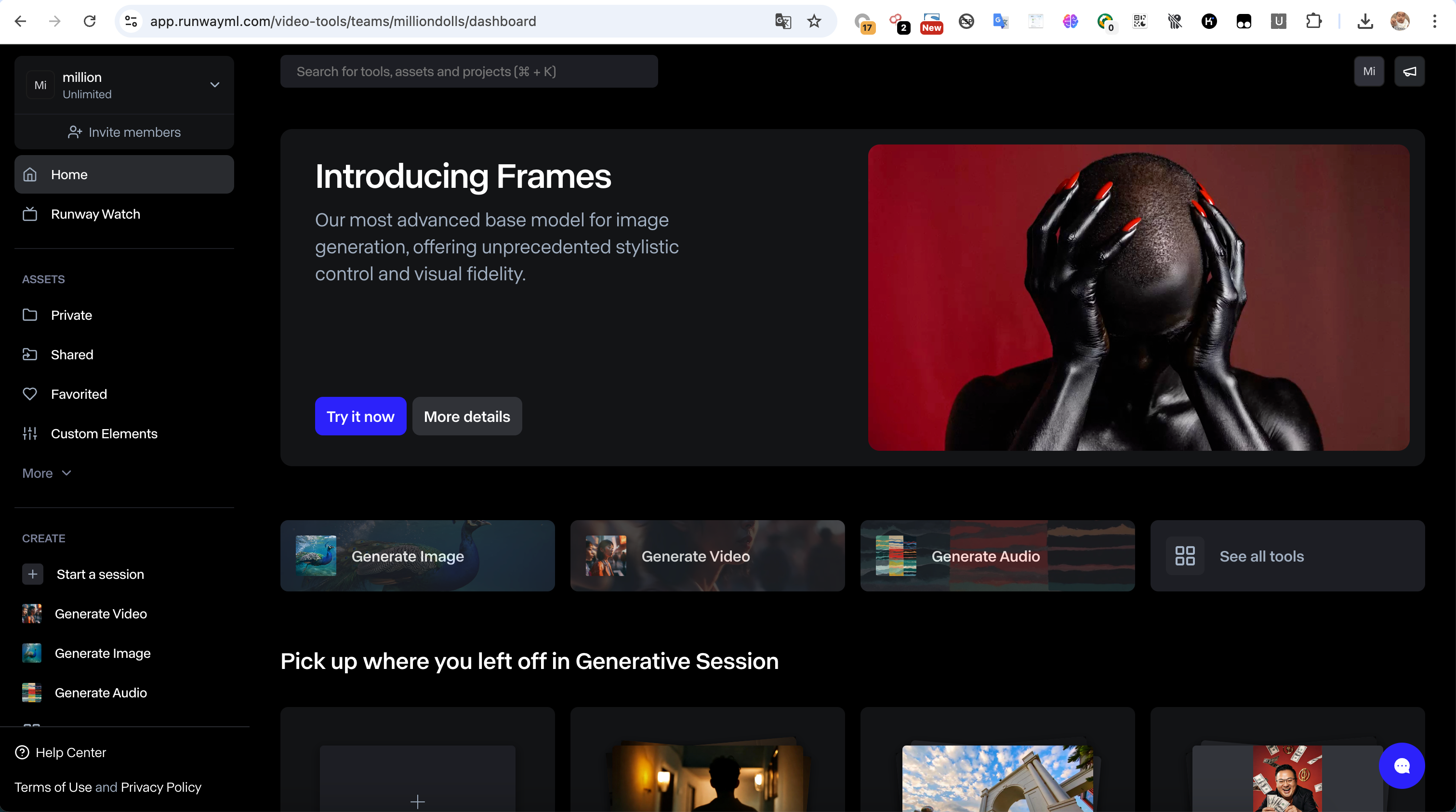Click the Favorited heart icon
Screen dimensions: 1456x812
pos(30,394)
